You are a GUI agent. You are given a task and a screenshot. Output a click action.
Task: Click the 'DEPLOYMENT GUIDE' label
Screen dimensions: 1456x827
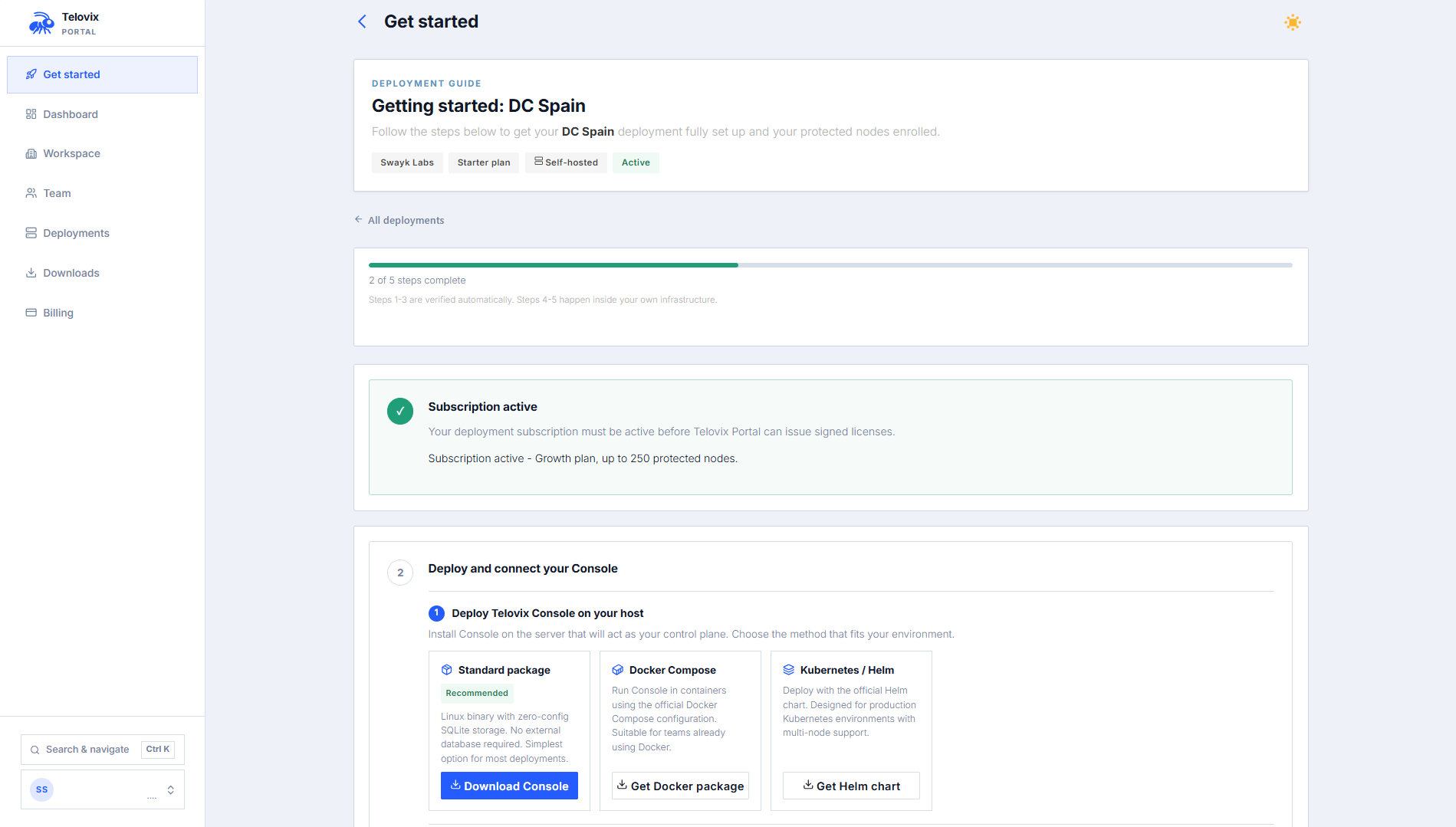(426, 84)
